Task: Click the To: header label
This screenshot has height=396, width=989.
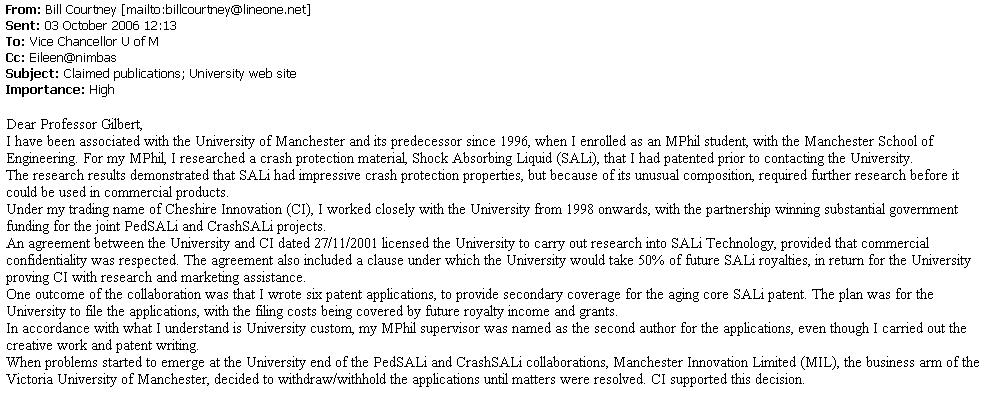Action: (15, 42)
